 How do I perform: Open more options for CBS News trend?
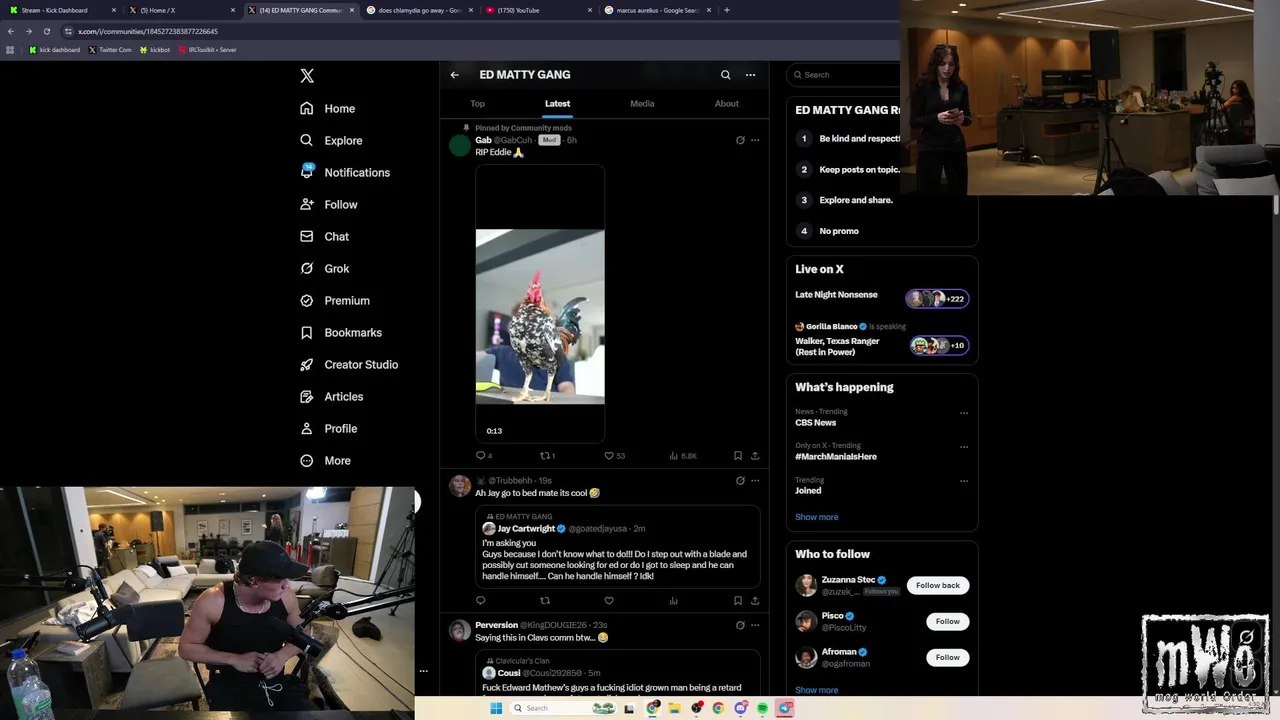[x=964, y=413]
